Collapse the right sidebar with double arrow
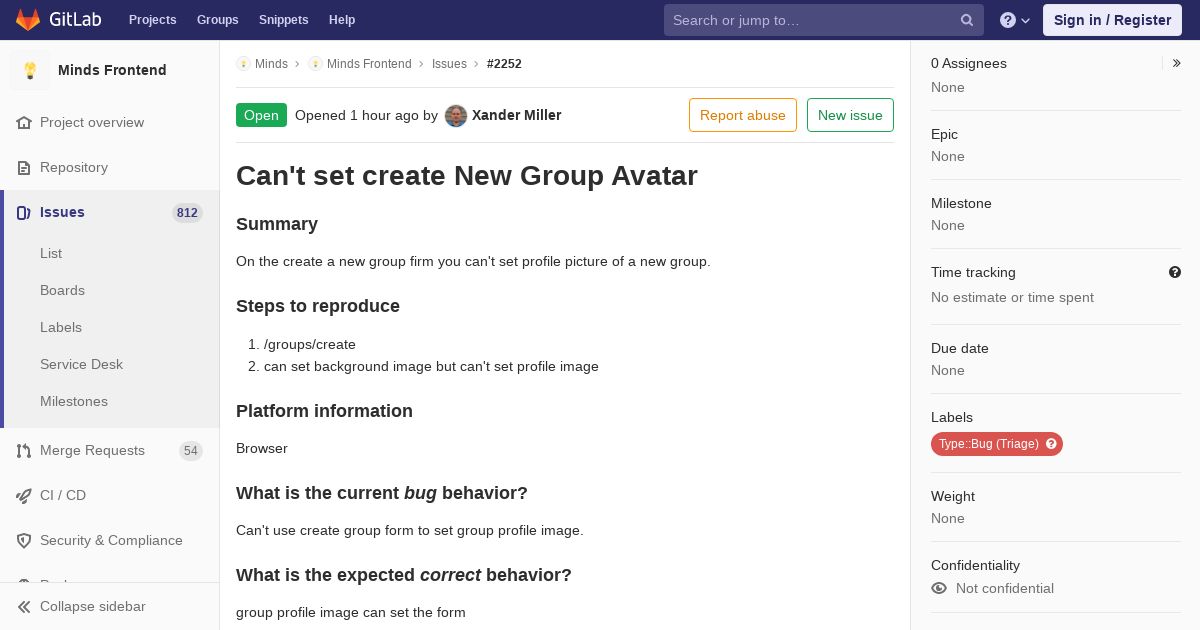The height and width of the screenshot is (630, 1200). pyautogui.click(x=1177, y=63)
